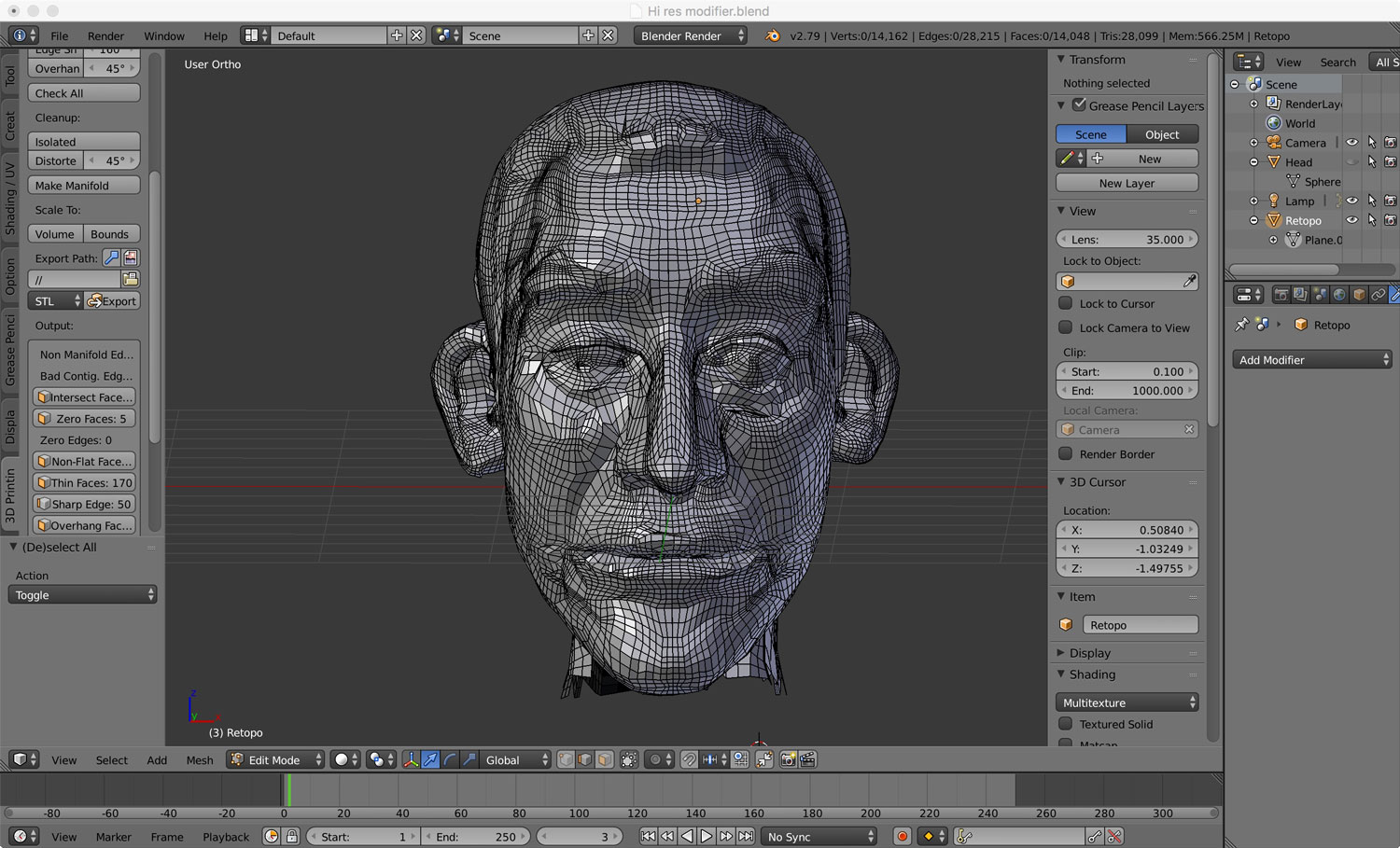The width and height of the screenshot is (1400, 848).
Task: Click the auto keyframe record button
Action: (902, 837)
